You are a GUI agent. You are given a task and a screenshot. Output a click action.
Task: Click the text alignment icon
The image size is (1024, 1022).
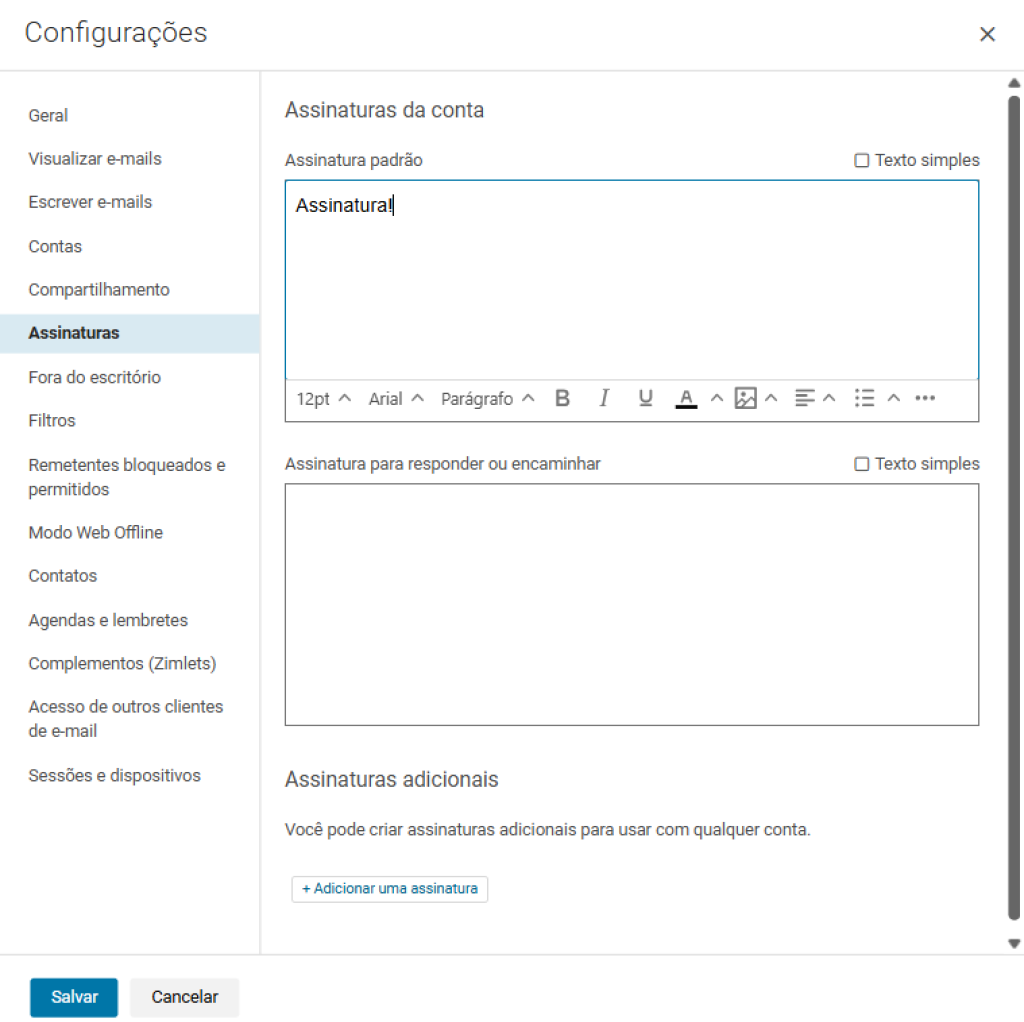pyautogui.click(x=804, y=399)
